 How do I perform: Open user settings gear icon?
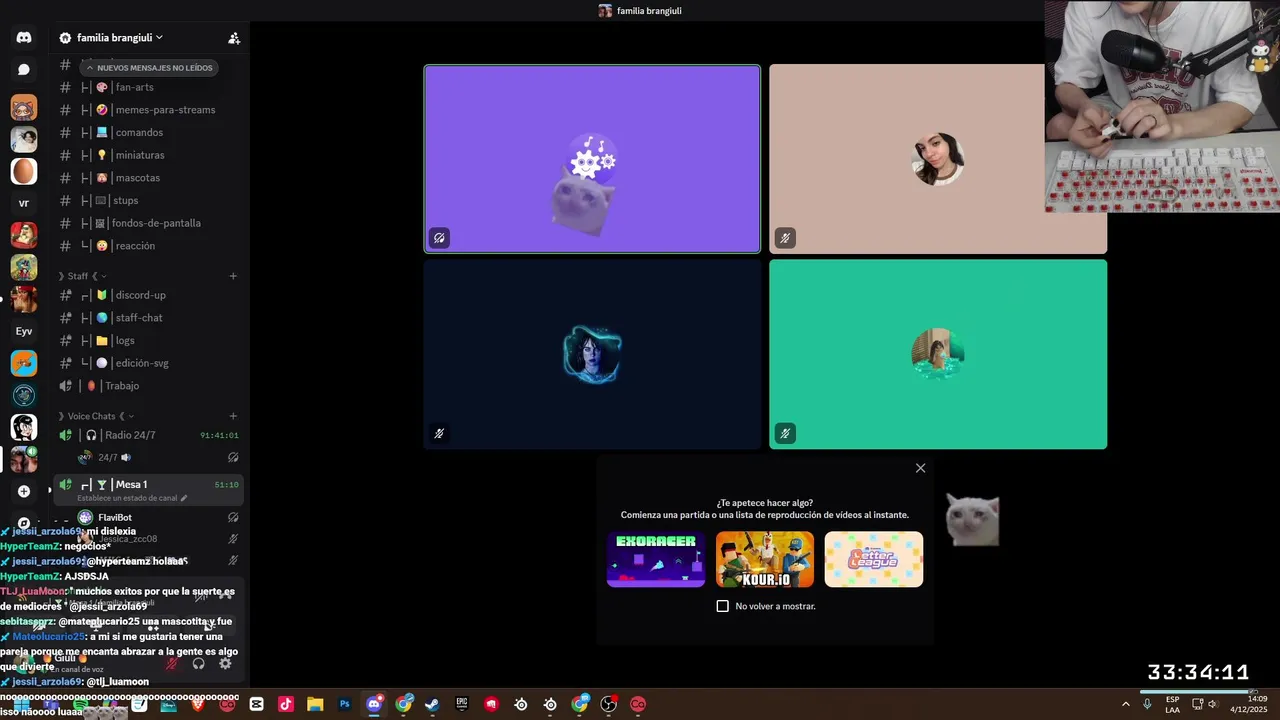(x=225, y=663)
